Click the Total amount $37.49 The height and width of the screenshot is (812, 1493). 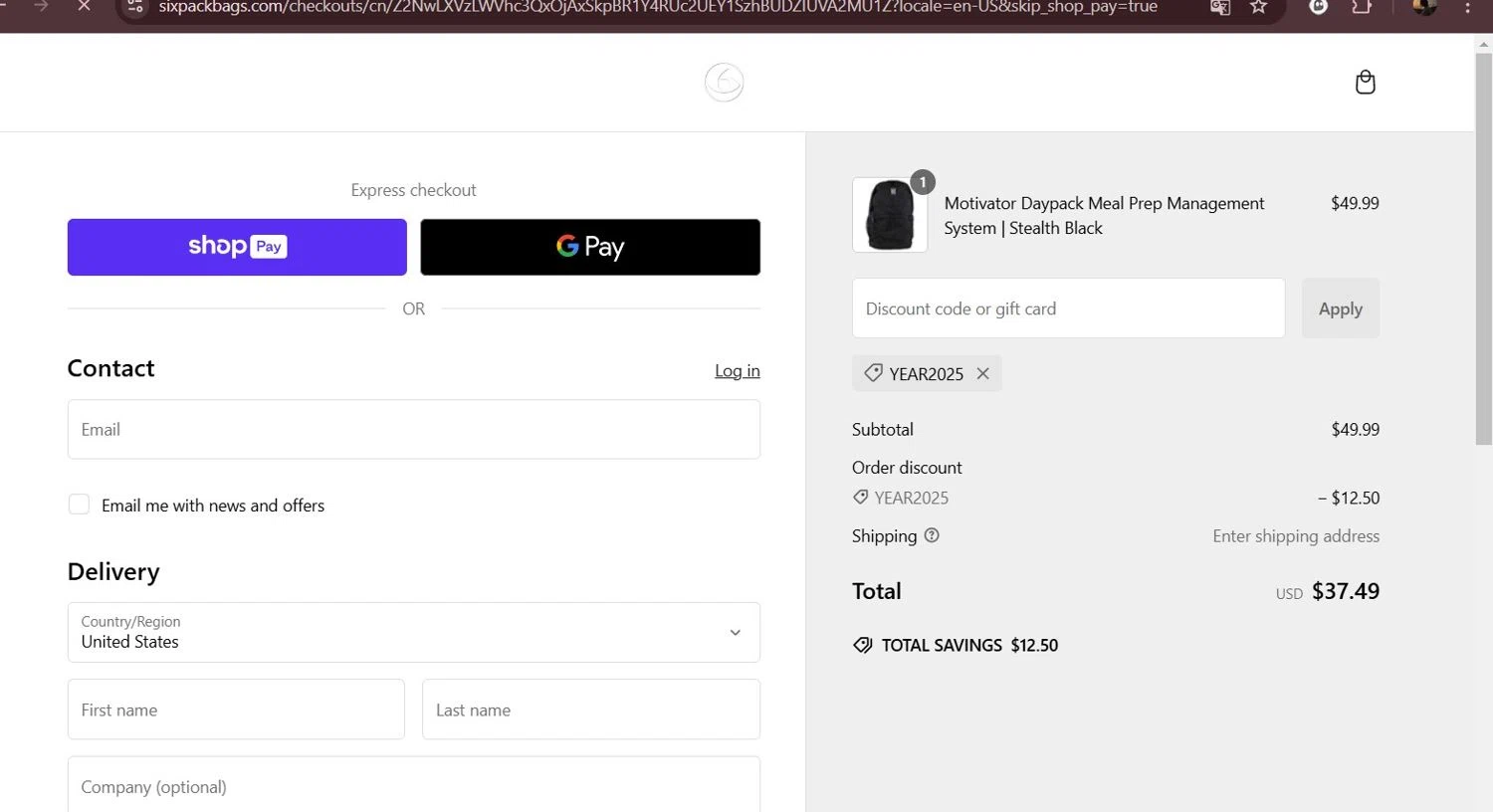tap(1346, 591)
